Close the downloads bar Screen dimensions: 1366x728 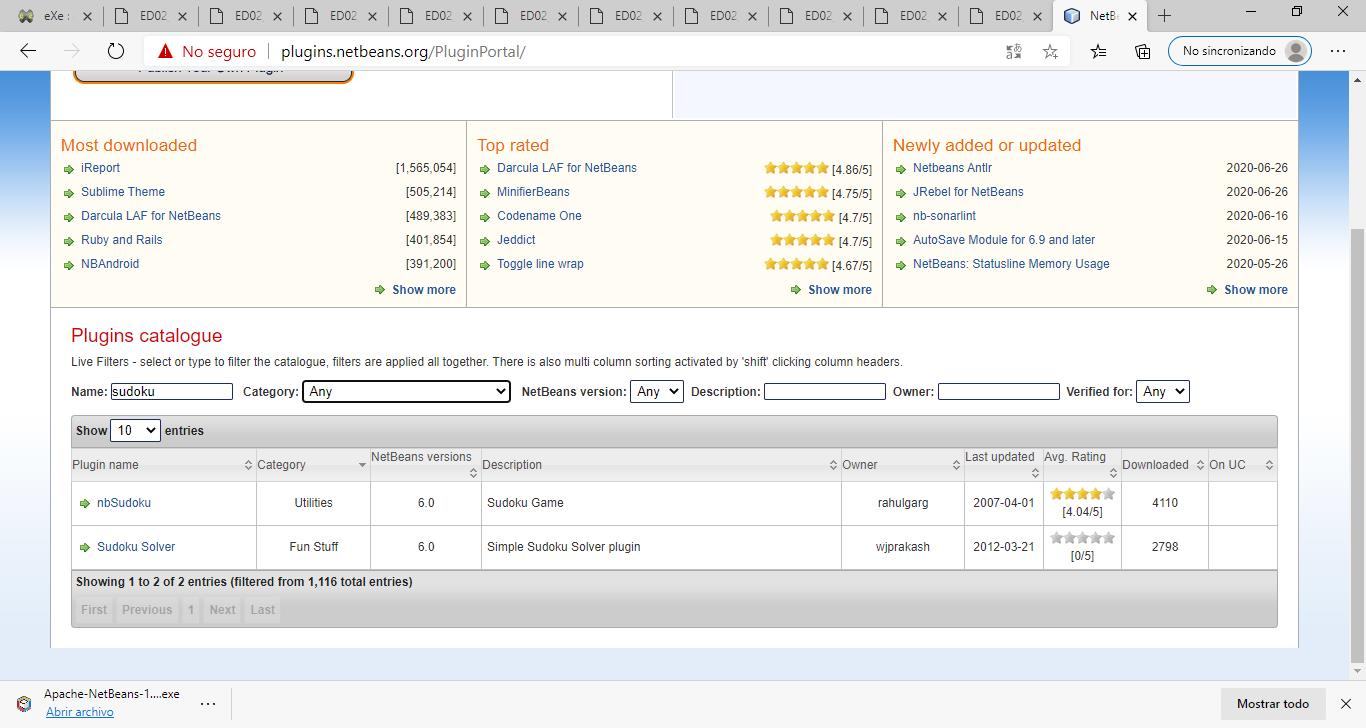(1346, 704)
